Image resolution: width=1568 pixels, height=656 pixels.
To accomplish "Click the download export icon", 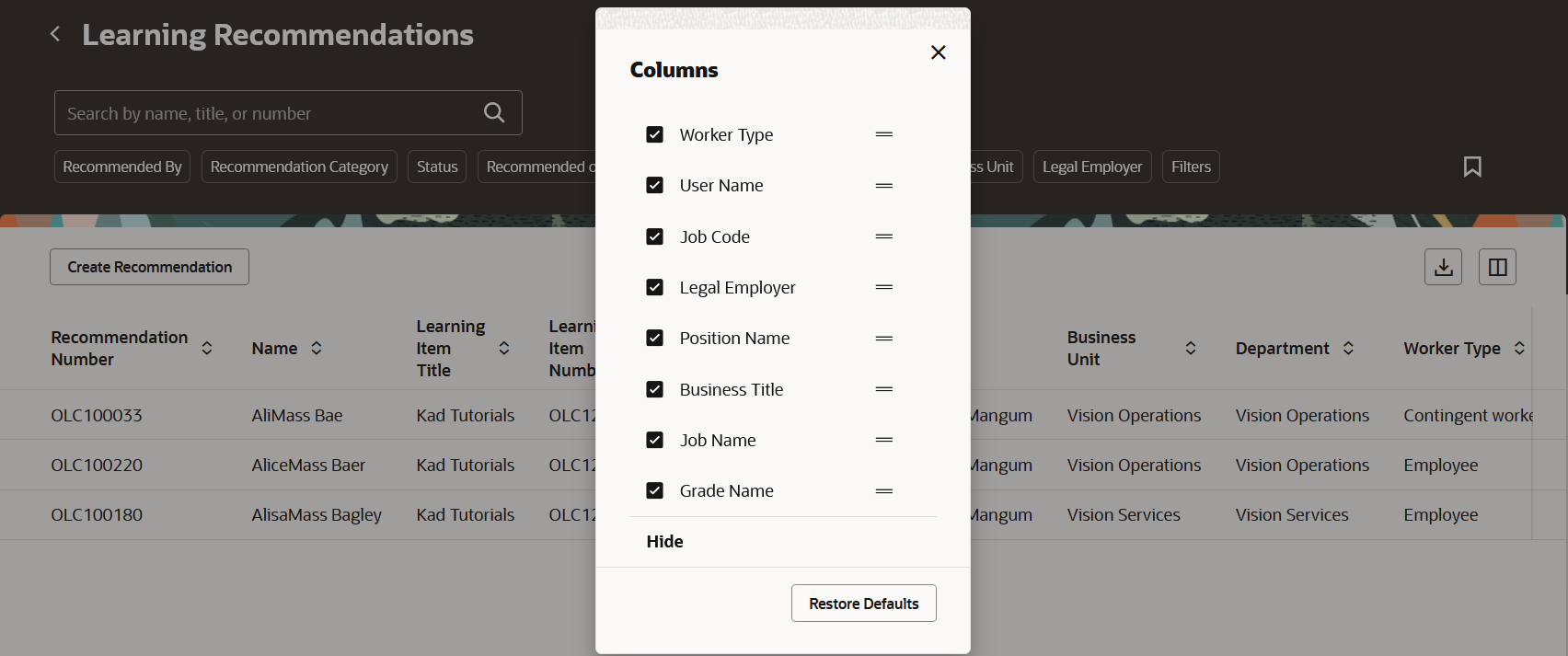I will point(1443,267).
